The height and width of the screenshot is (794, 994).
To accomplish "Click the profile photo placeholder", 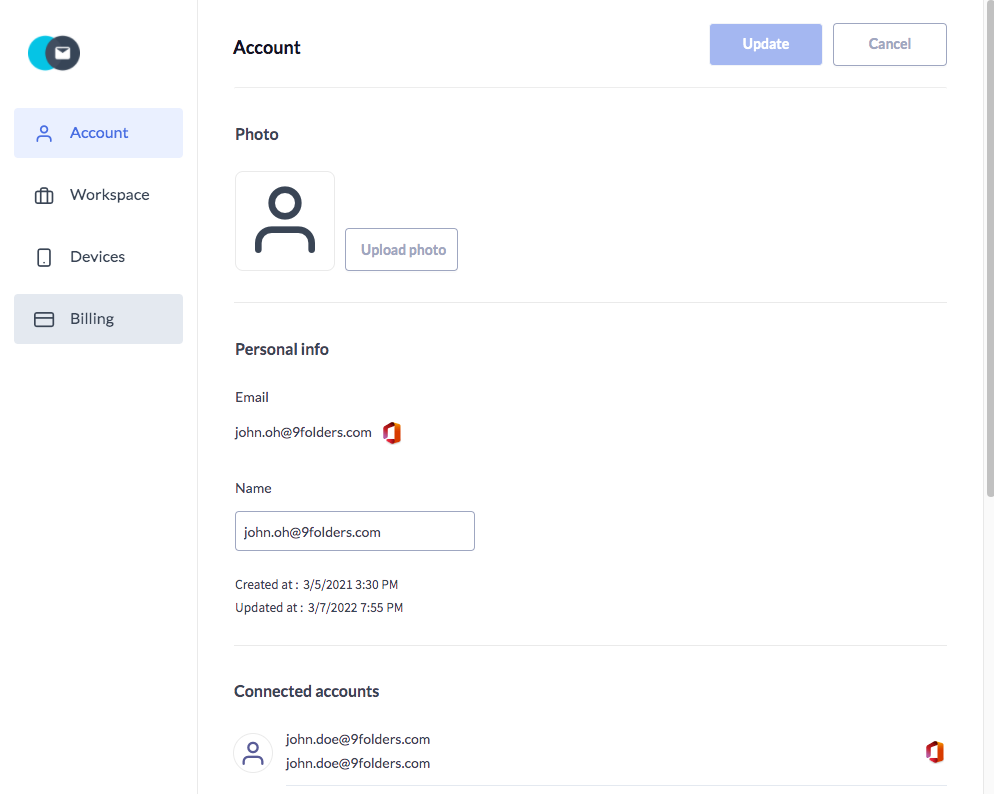I will [x=285, y=221].
